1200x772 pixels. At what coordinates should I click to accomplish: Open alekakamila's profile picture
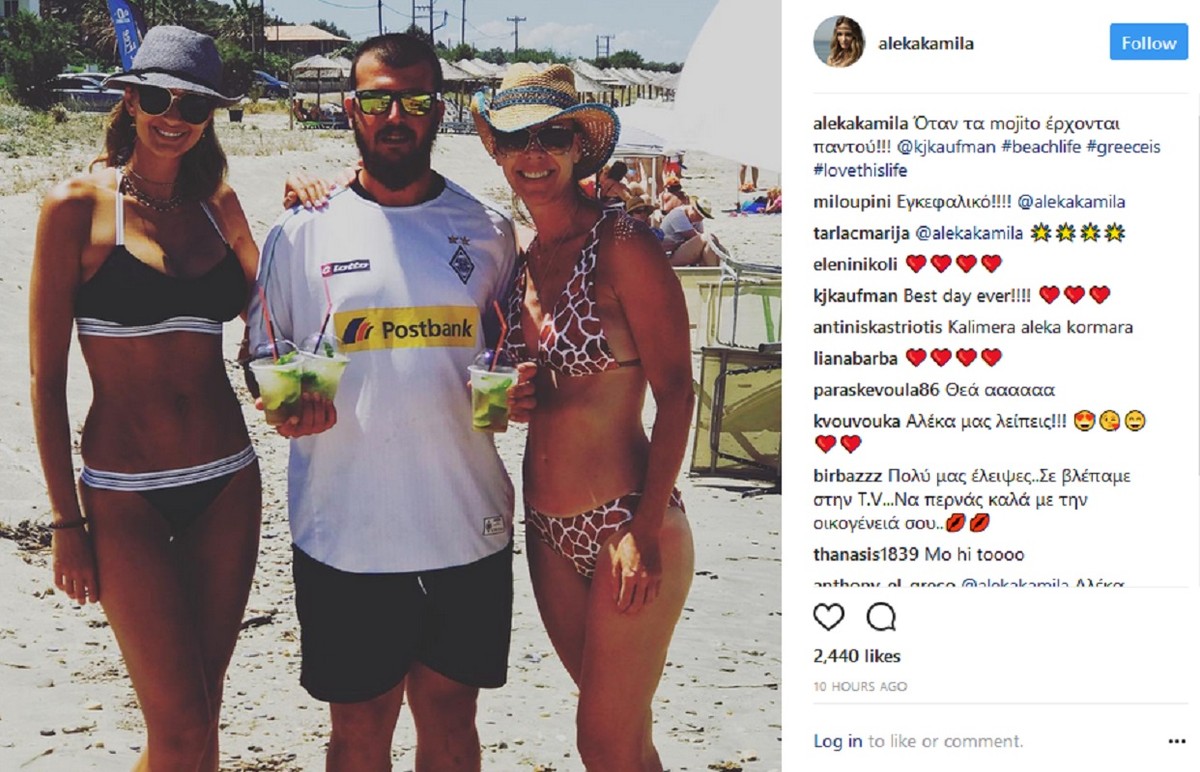coord(839,42)
